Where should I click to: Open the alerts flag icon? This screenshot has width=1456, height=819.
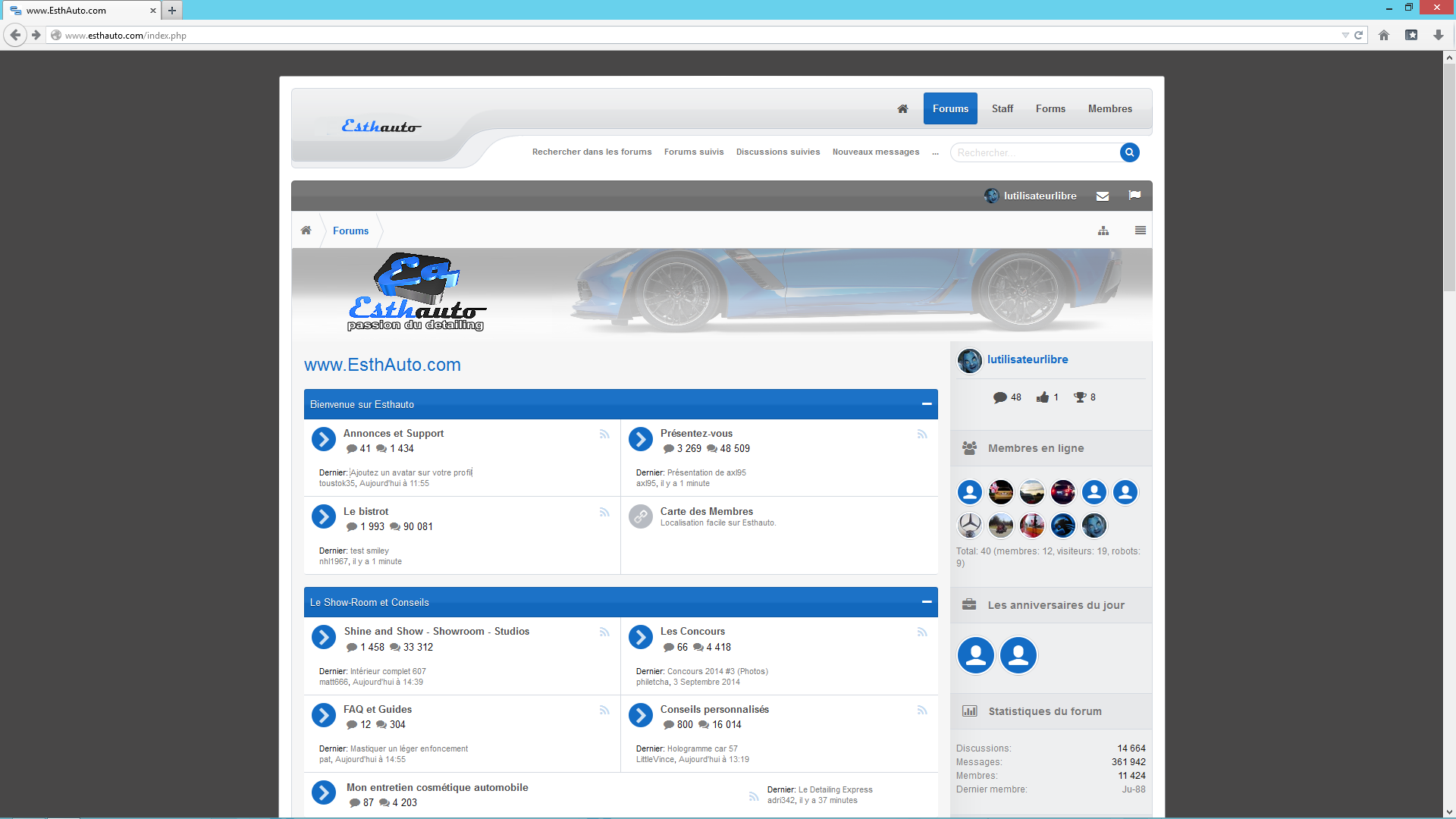1134,196
